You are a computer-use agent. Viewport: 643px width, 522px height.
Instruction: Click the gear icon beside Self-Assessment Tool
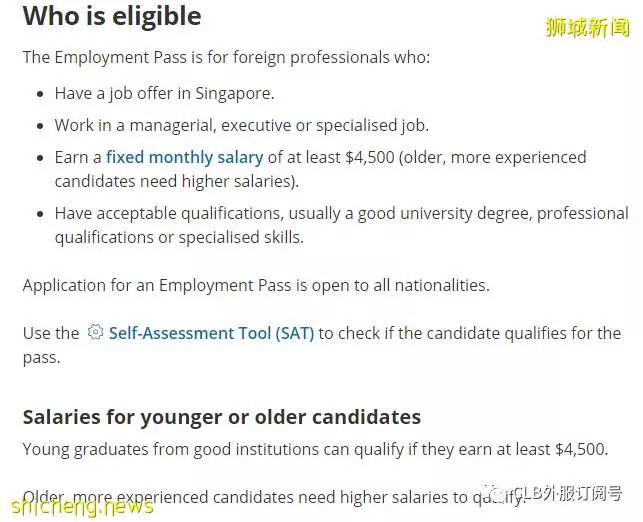tap(95, 332)
